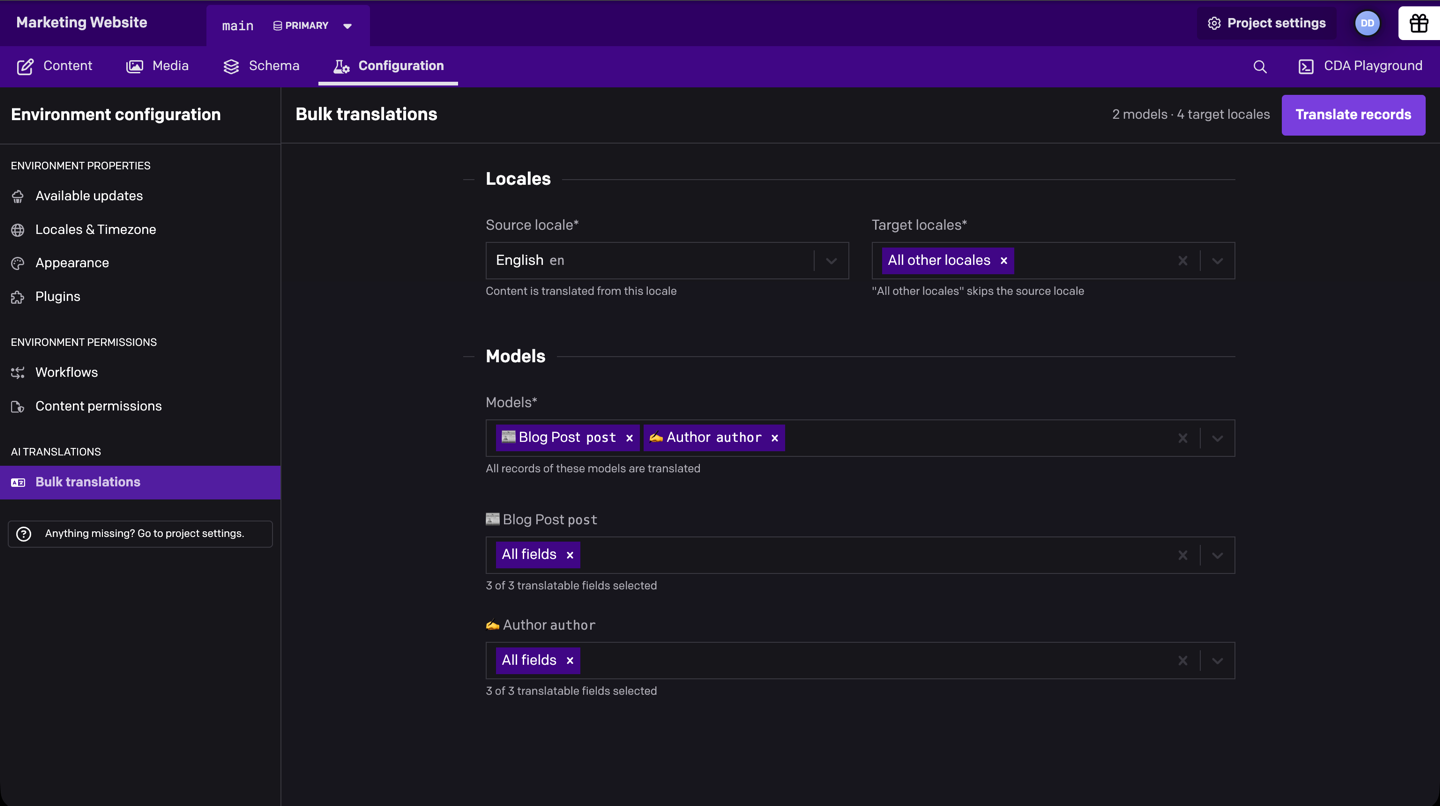This screenshot has height=806, width=1440.
Task: Select Bulk translations in the sidebar
Action: 140,482
